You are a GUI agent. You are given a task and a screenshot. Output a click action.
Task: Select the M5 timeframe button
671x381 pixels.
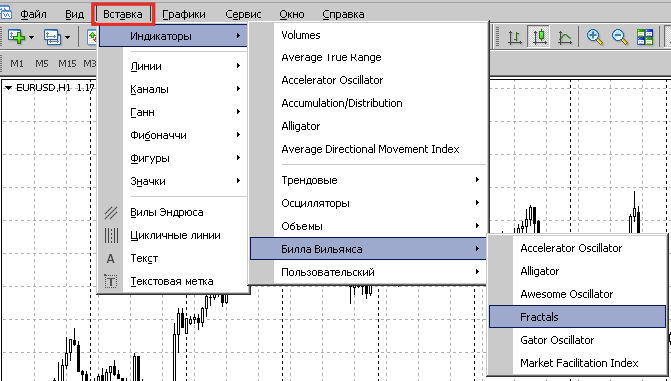42,64
